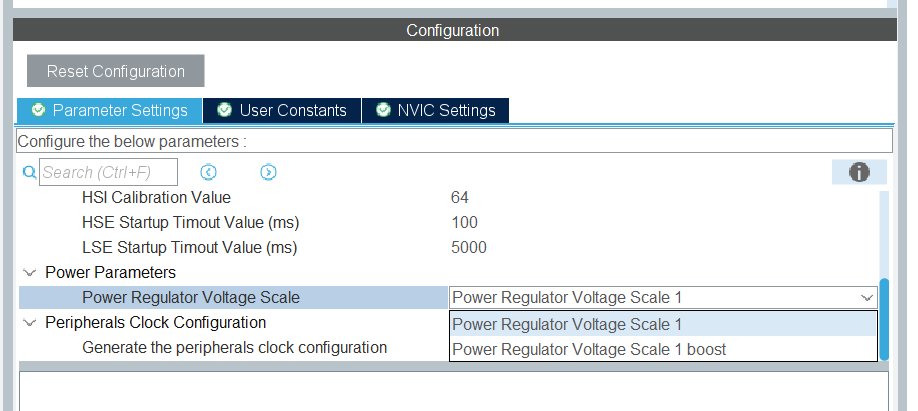Screen dimensions: 918x411
Task: Open the Parameter Settings tab
Action: tap(109, 111)
